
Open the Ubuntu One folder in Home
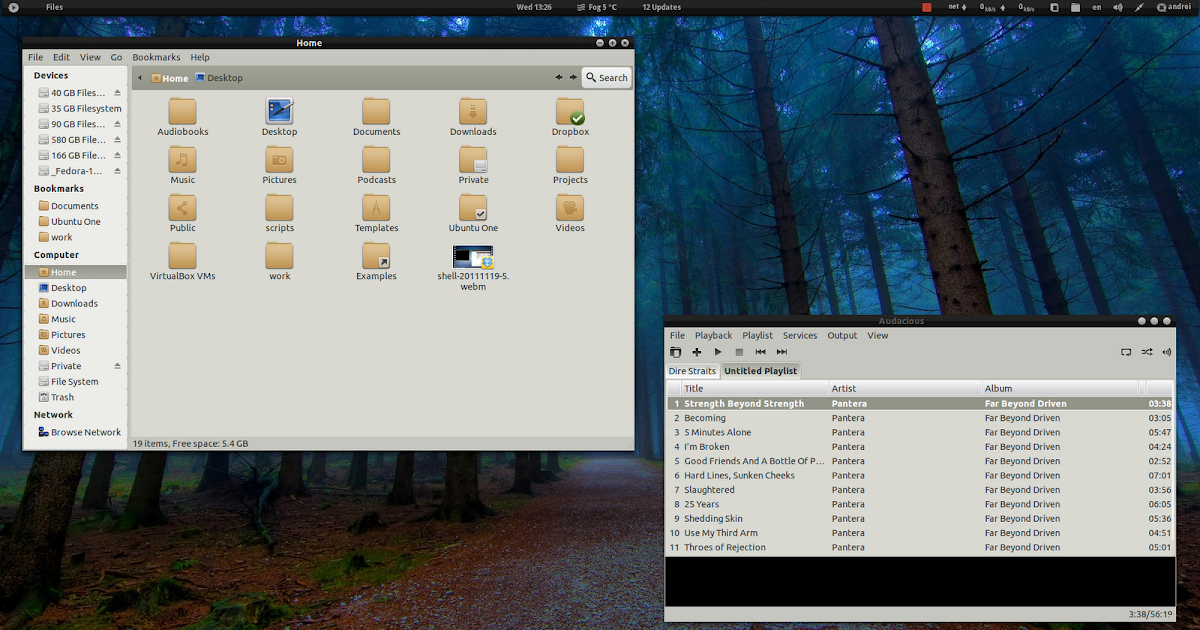coord(472,210)
